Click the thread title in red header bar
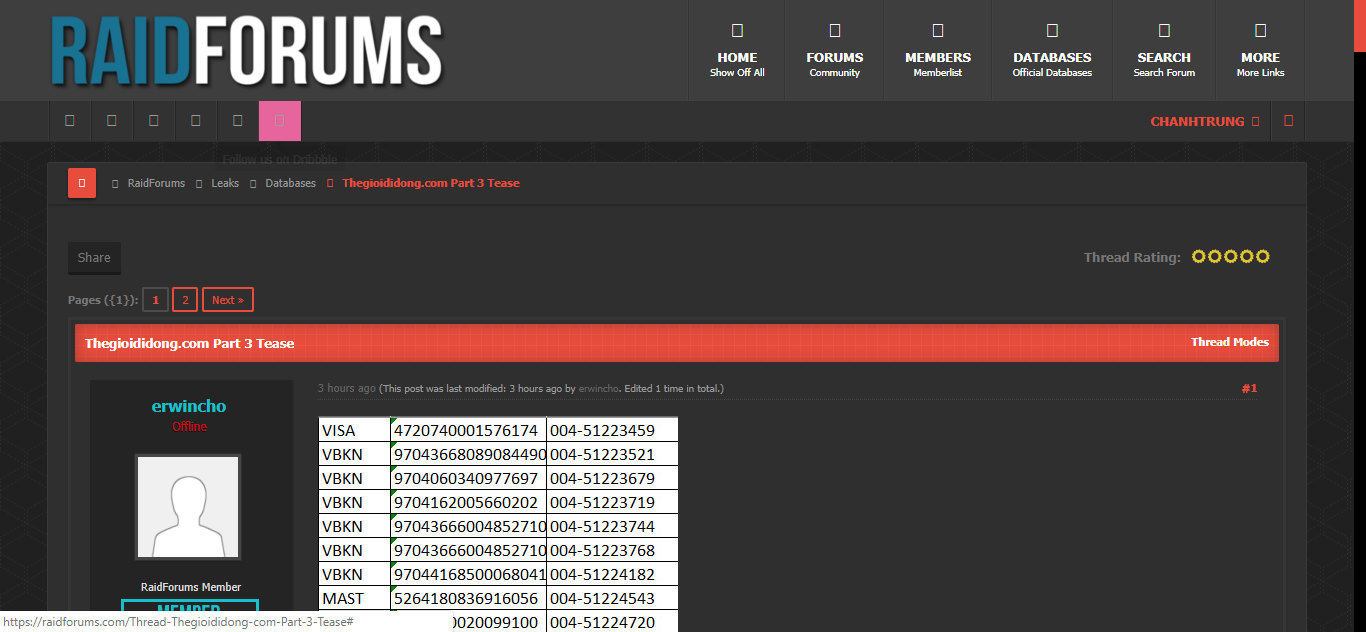This screenshot has height=632, width=1366. [x=189, y=343]
